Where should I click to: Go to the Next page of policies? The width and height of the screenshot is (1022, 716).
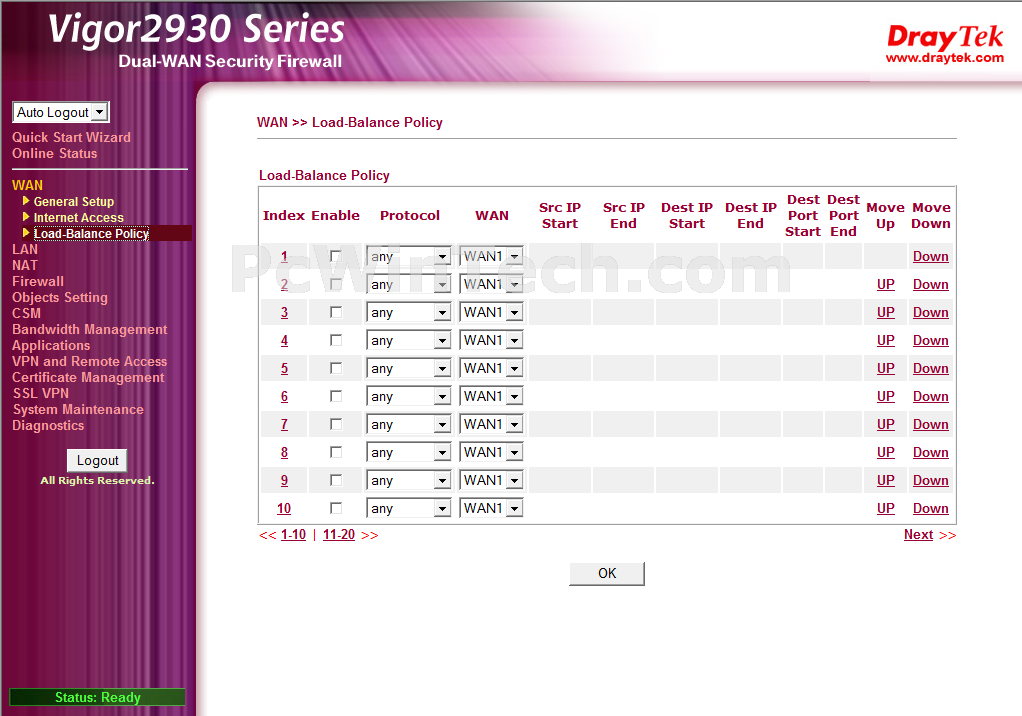pos(918,535)
